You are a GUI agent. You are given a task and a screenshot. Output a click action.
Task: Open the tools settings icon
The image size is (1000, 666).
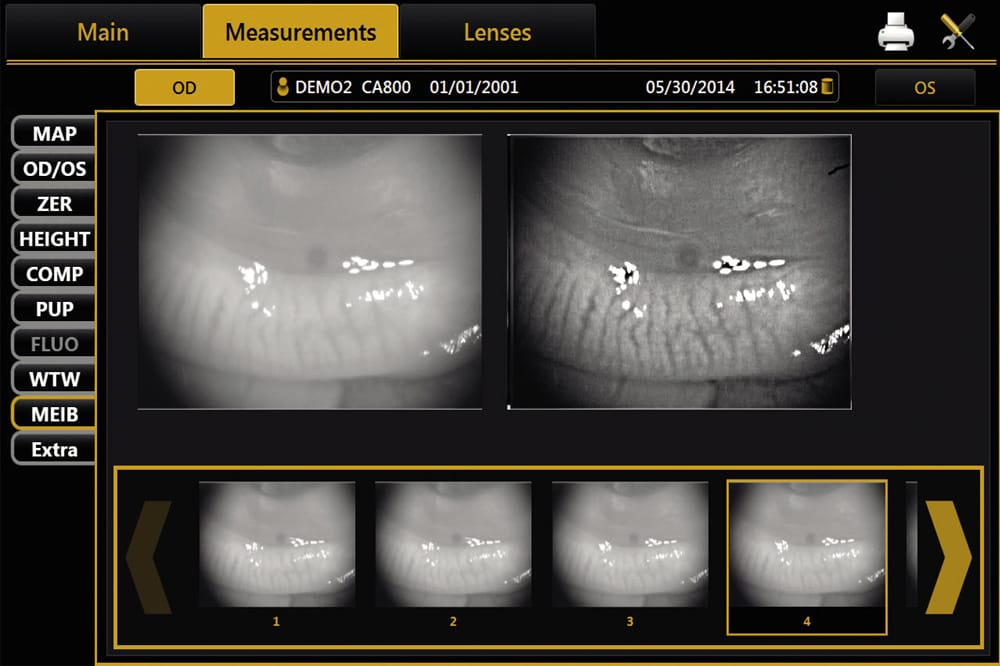coord(957,31)
